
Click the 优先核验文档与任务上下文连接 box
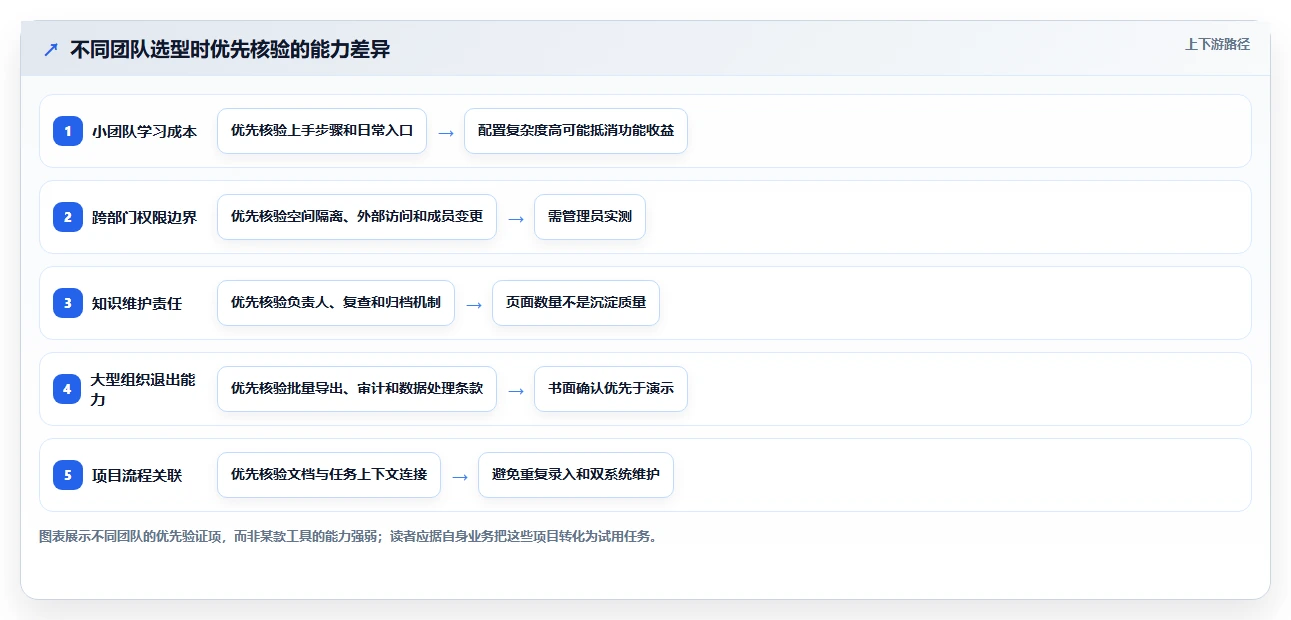coord(329,475)
